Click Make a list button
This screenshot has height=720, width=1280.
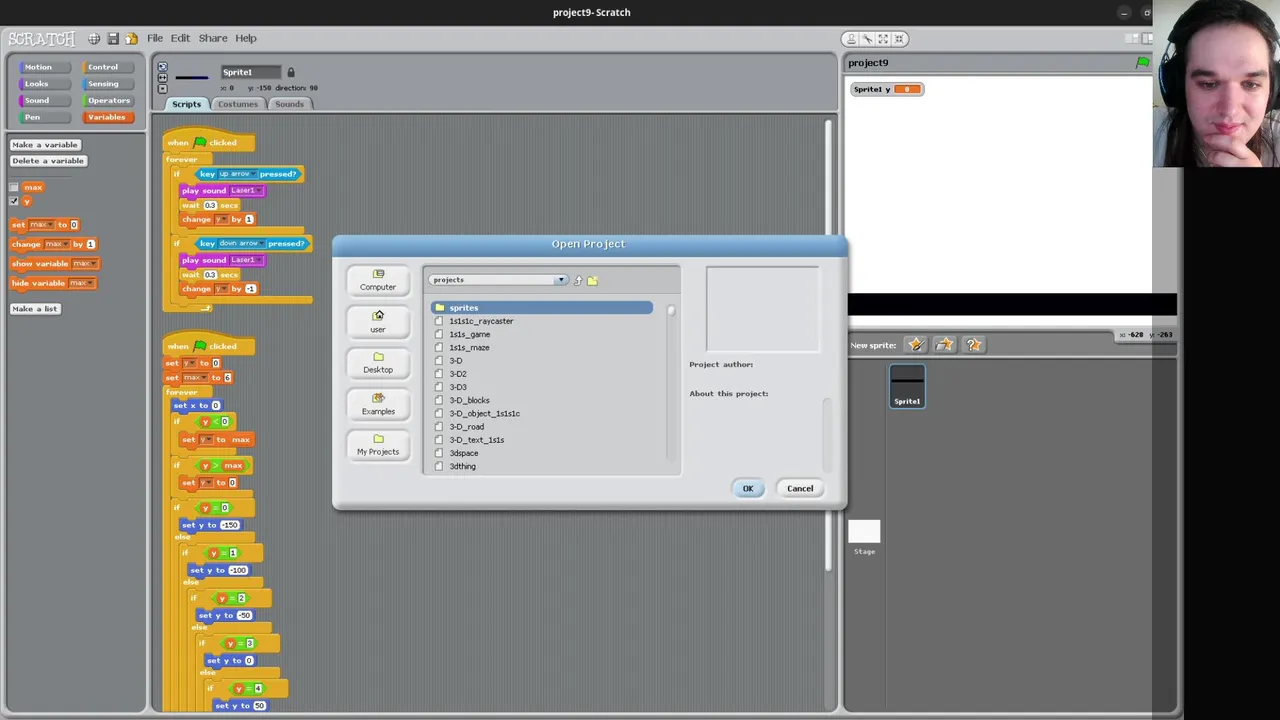coord(35,309)
